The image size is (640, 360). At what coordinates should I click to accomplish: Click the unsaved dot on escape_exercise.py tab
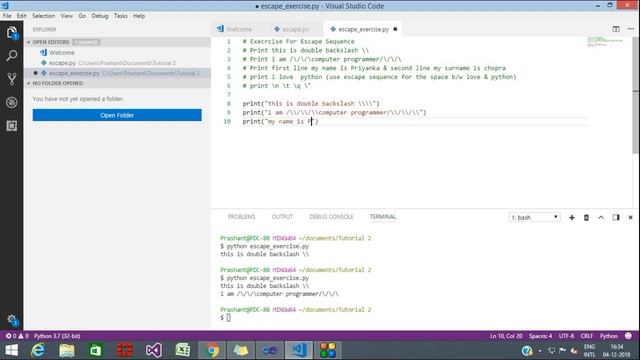point(395,29)
